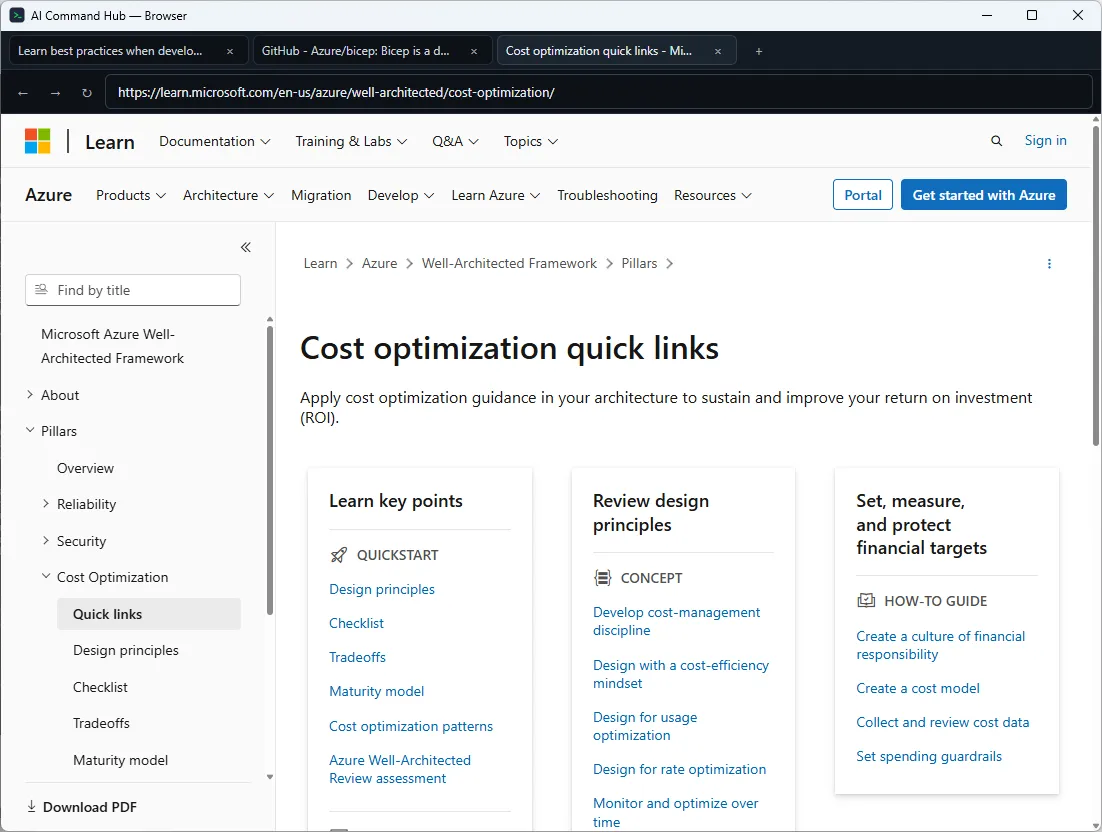Click the Azure breadcrumb
1102x832 pixels.
click(x=379, y=264)
